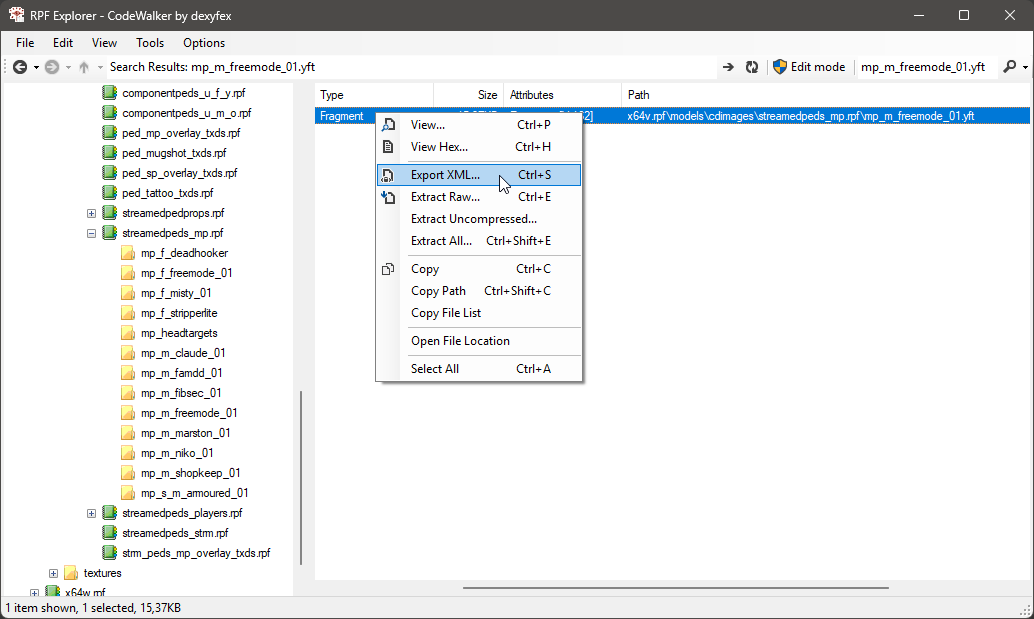
Task: Click the Back navigation arrow
Action: pyautogui.click(x=19, y=67)
